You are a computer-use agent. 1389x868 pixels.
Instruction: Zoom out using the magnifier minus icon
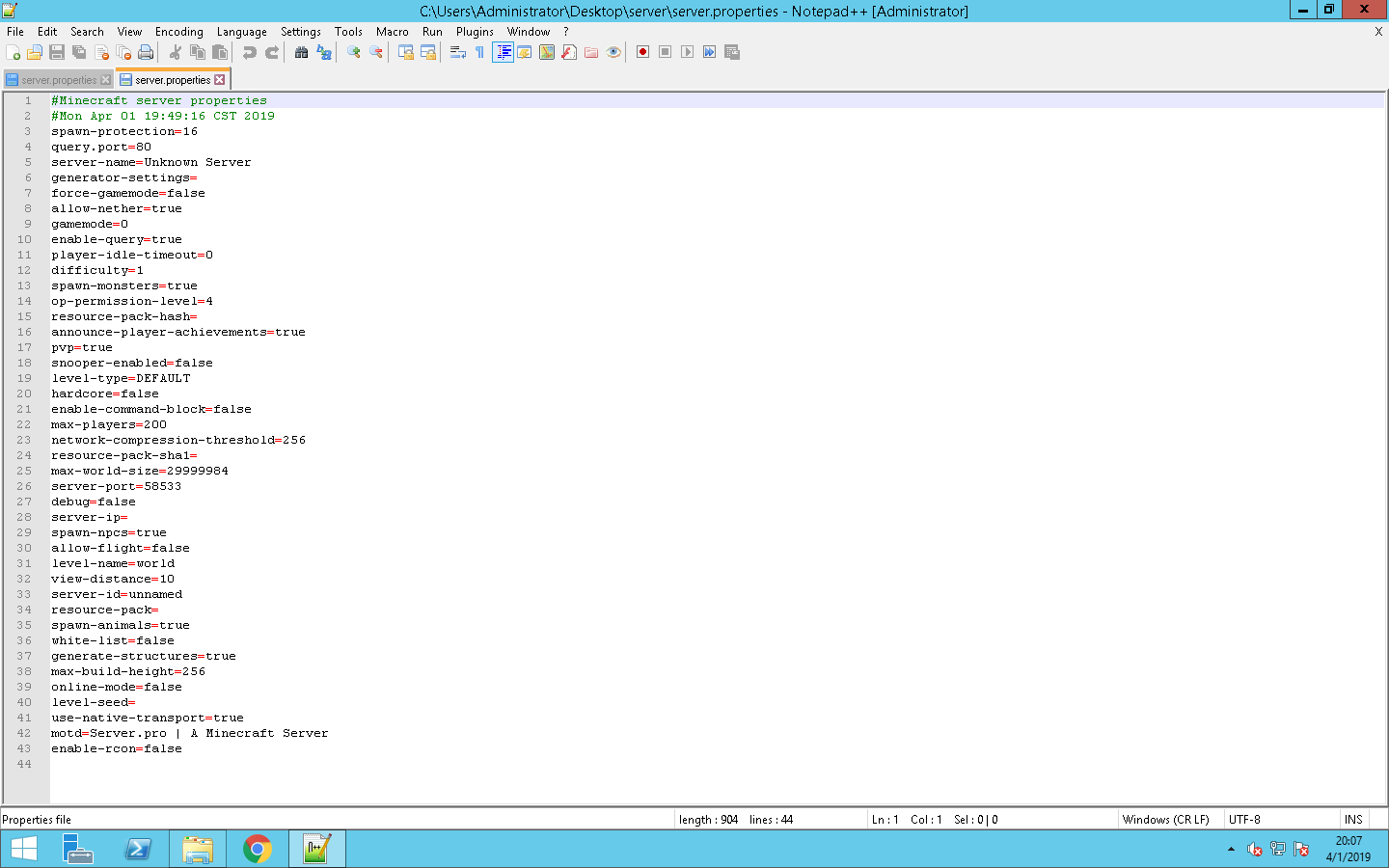point(376,52)
